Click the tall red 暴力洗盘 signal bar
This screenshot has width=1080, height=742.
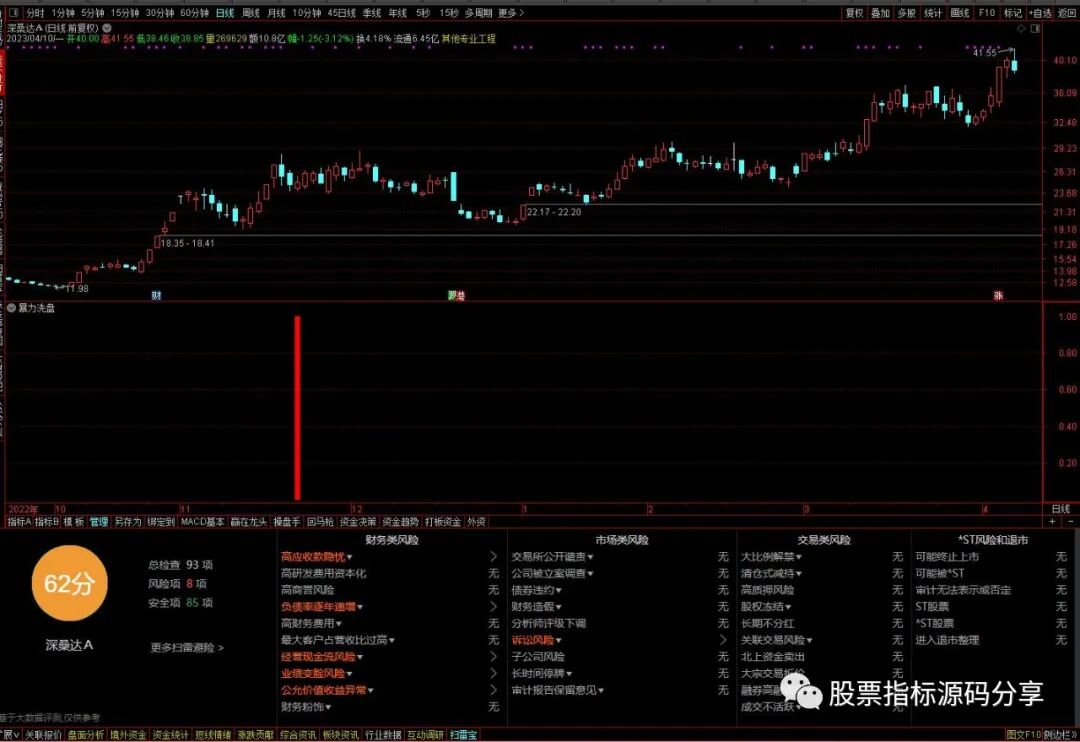point(298,408)
